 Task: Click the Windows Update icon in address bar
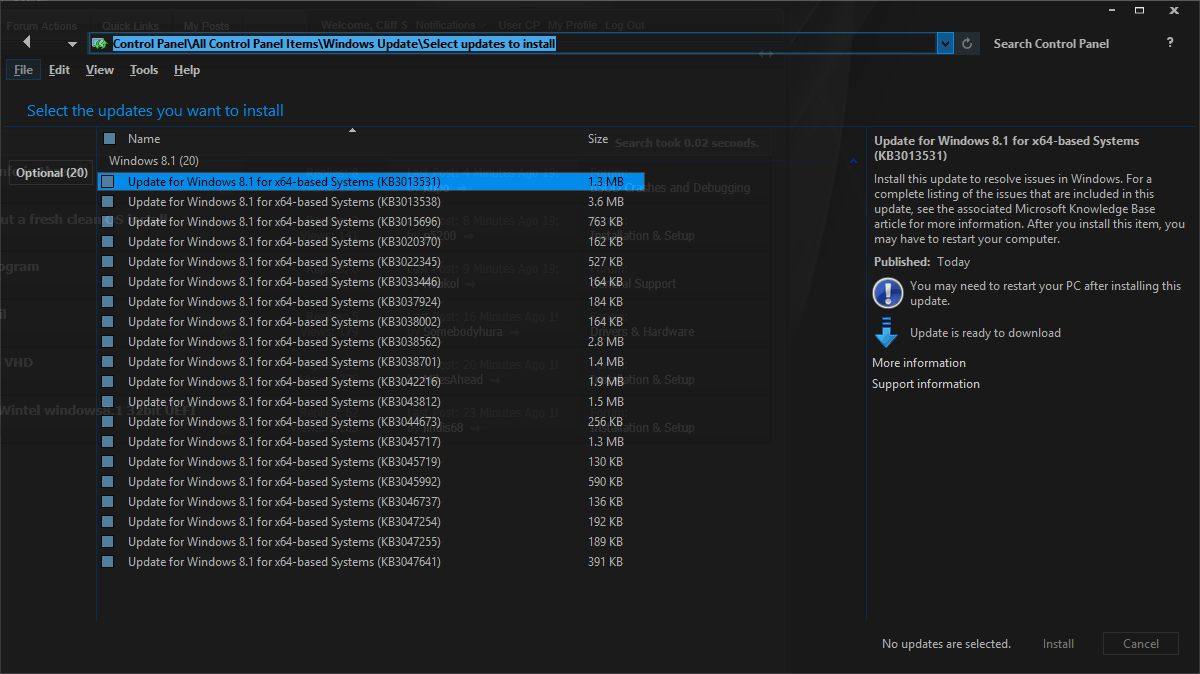(x=99, y=44)
